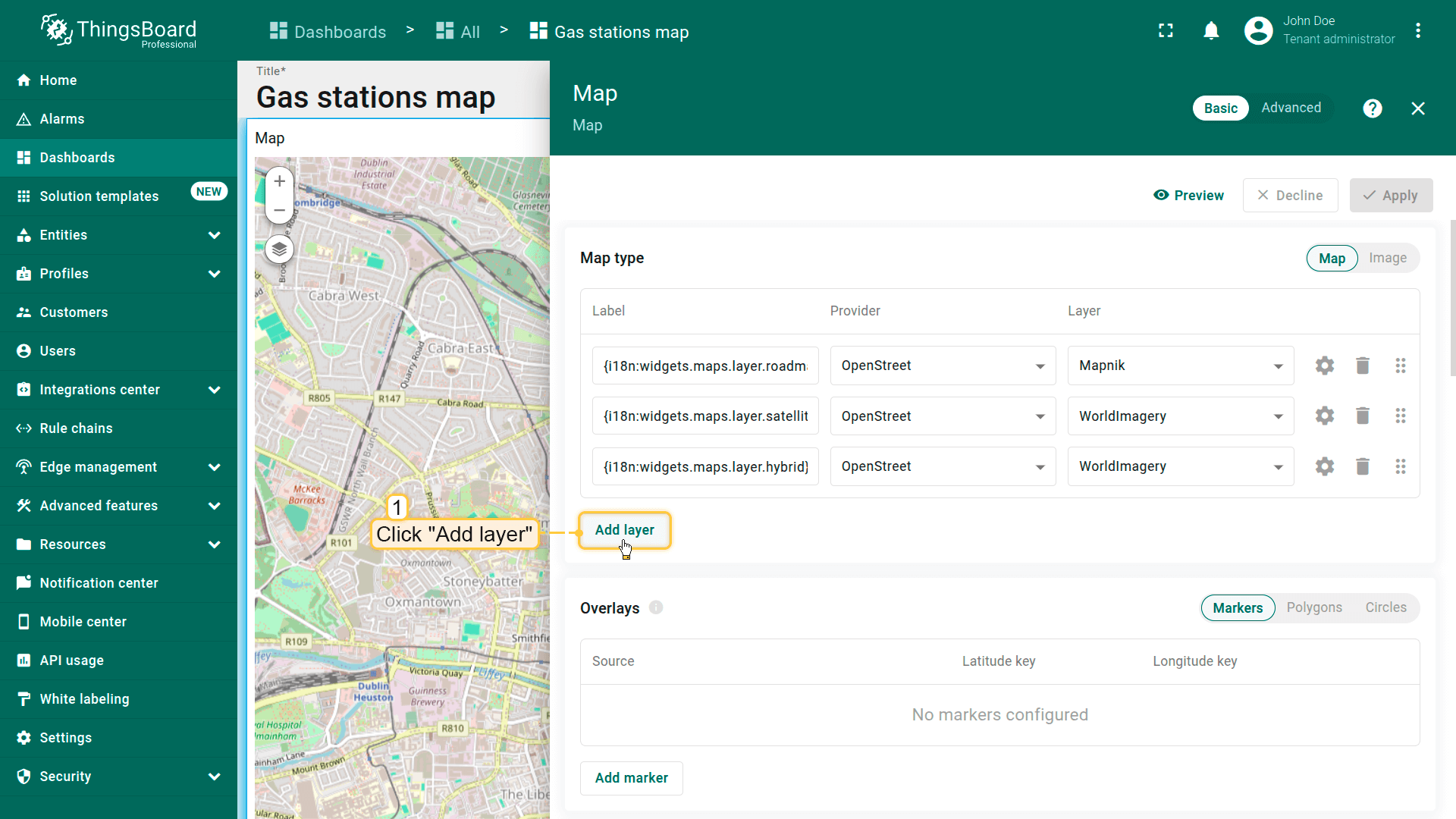The width and height of the screenshot is (1456, 819).
Task: Click Add marker button
Action: [x=631, y=778]
